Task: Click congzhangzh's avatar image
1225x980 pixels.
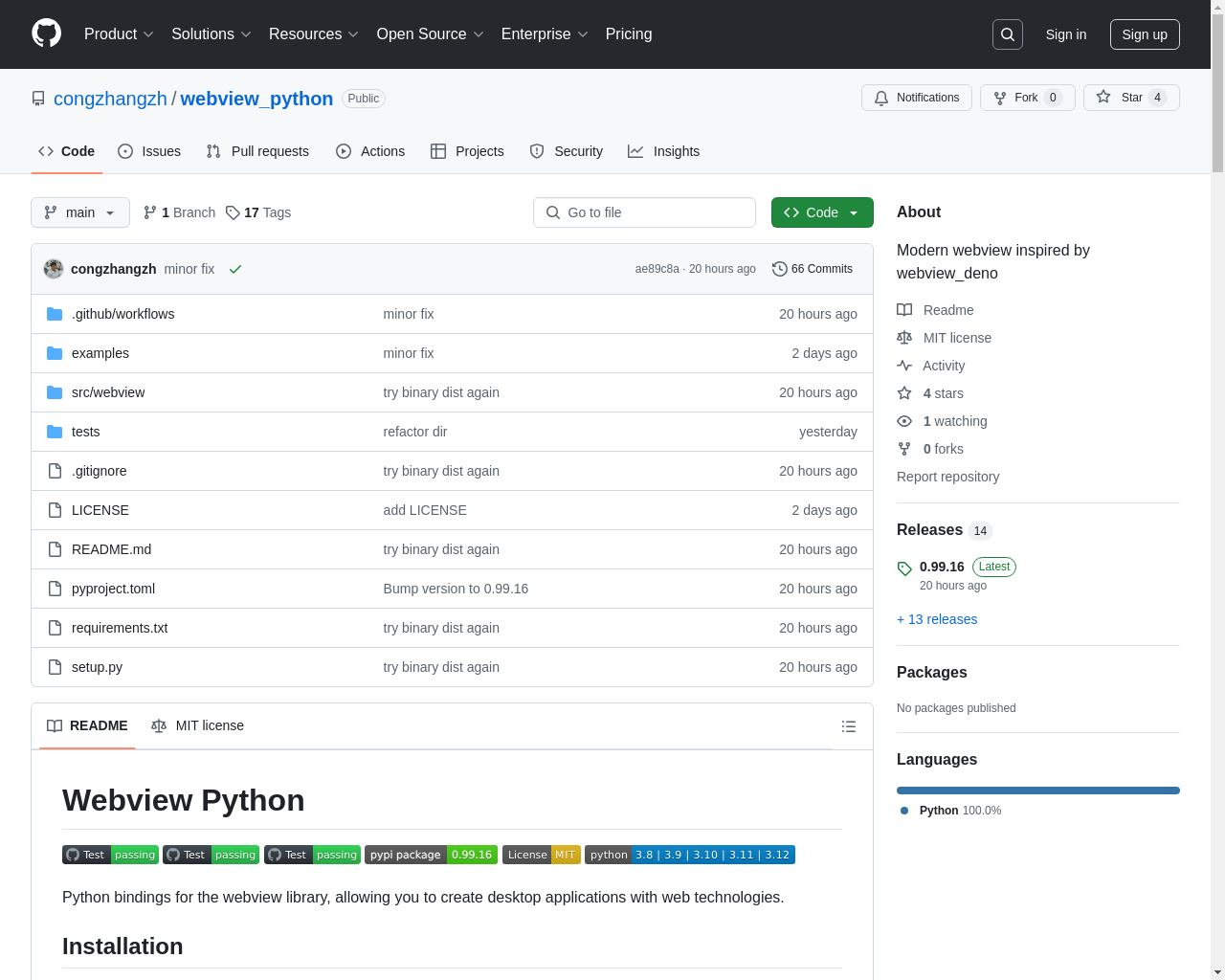Action: pos(54,269)
